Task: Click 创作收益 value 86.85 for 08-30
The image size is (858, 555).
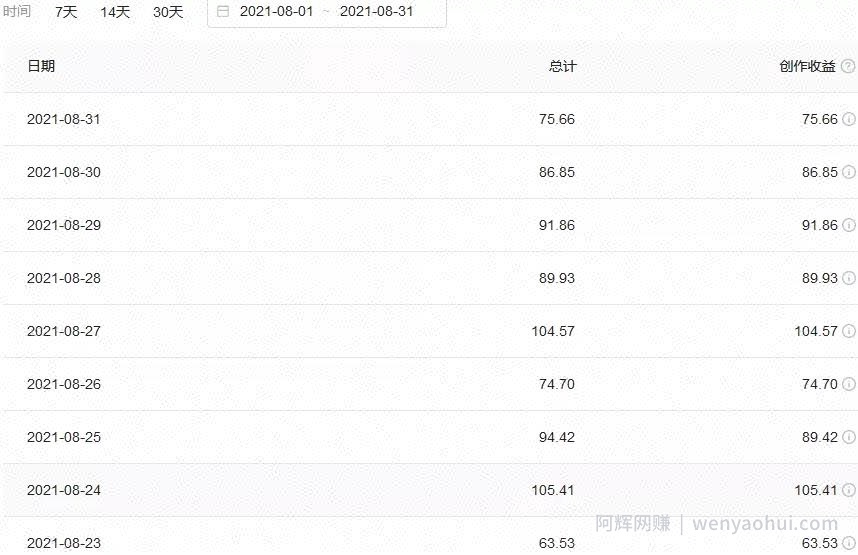Action: click(x=820, y=172)
